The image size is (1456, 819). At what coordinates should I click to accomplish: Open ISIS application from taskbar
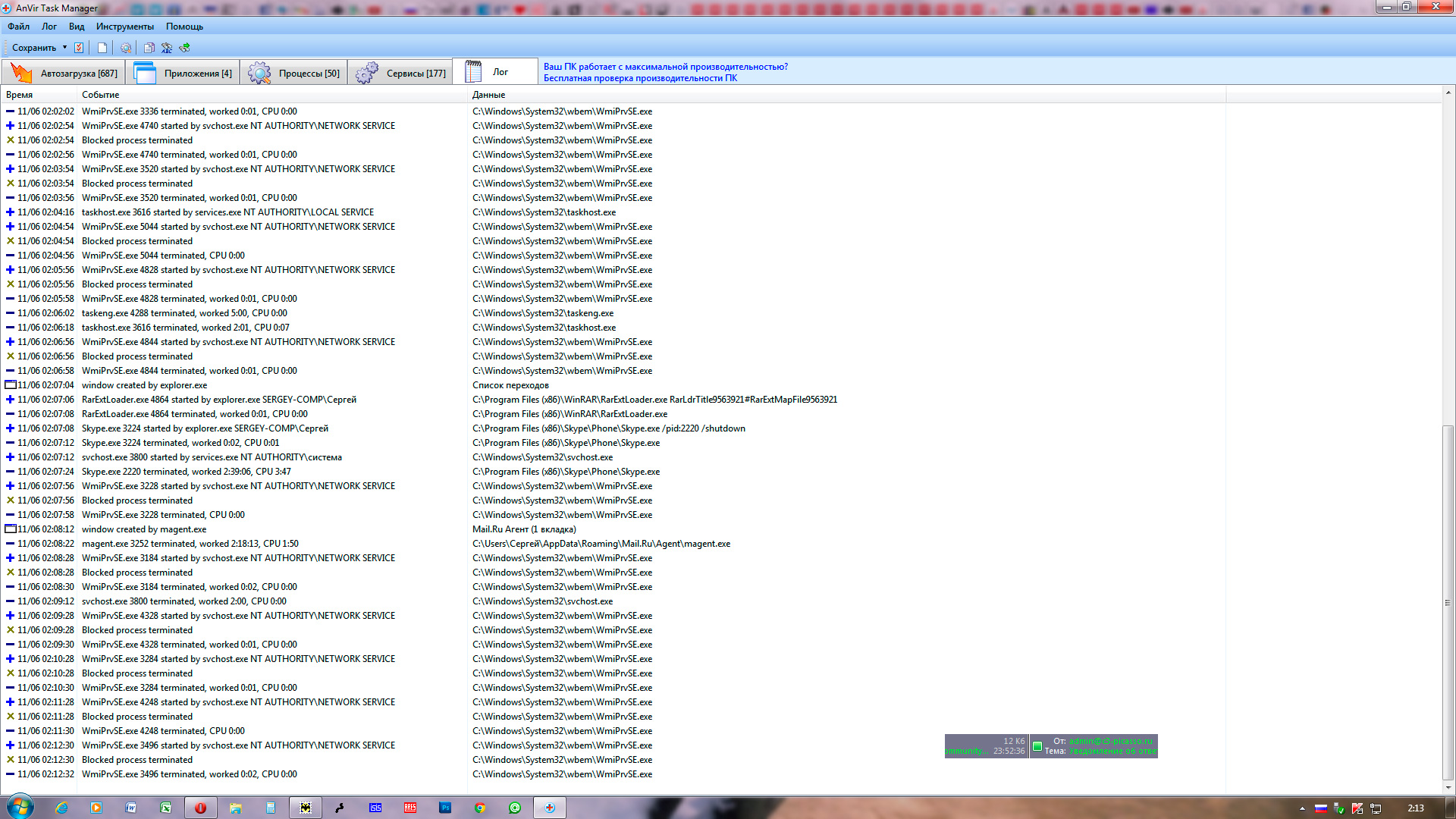pos(375,808)
